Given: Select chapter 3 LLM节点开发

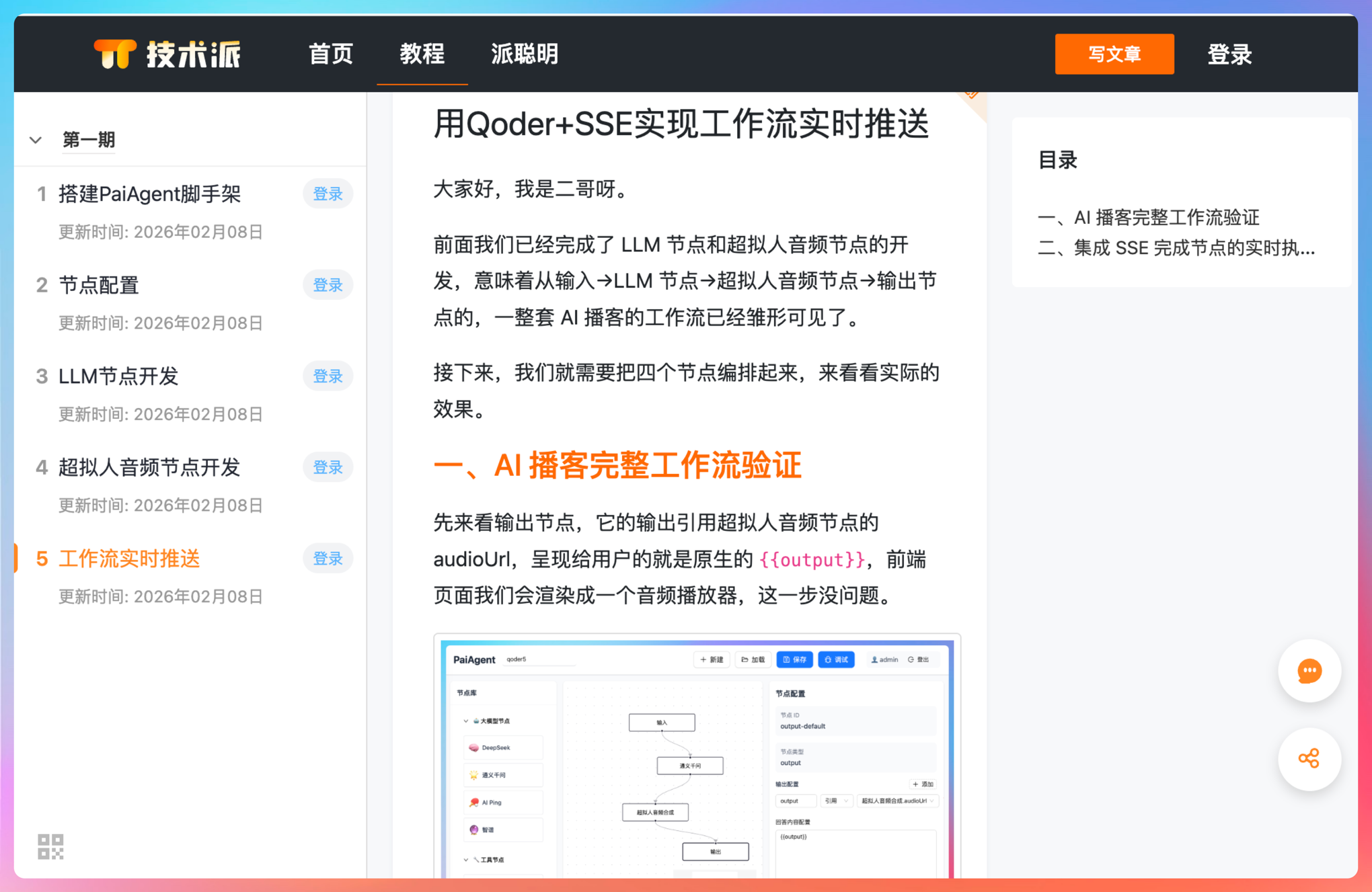Looking at the screenshot, I should click(x=118, y=376).
